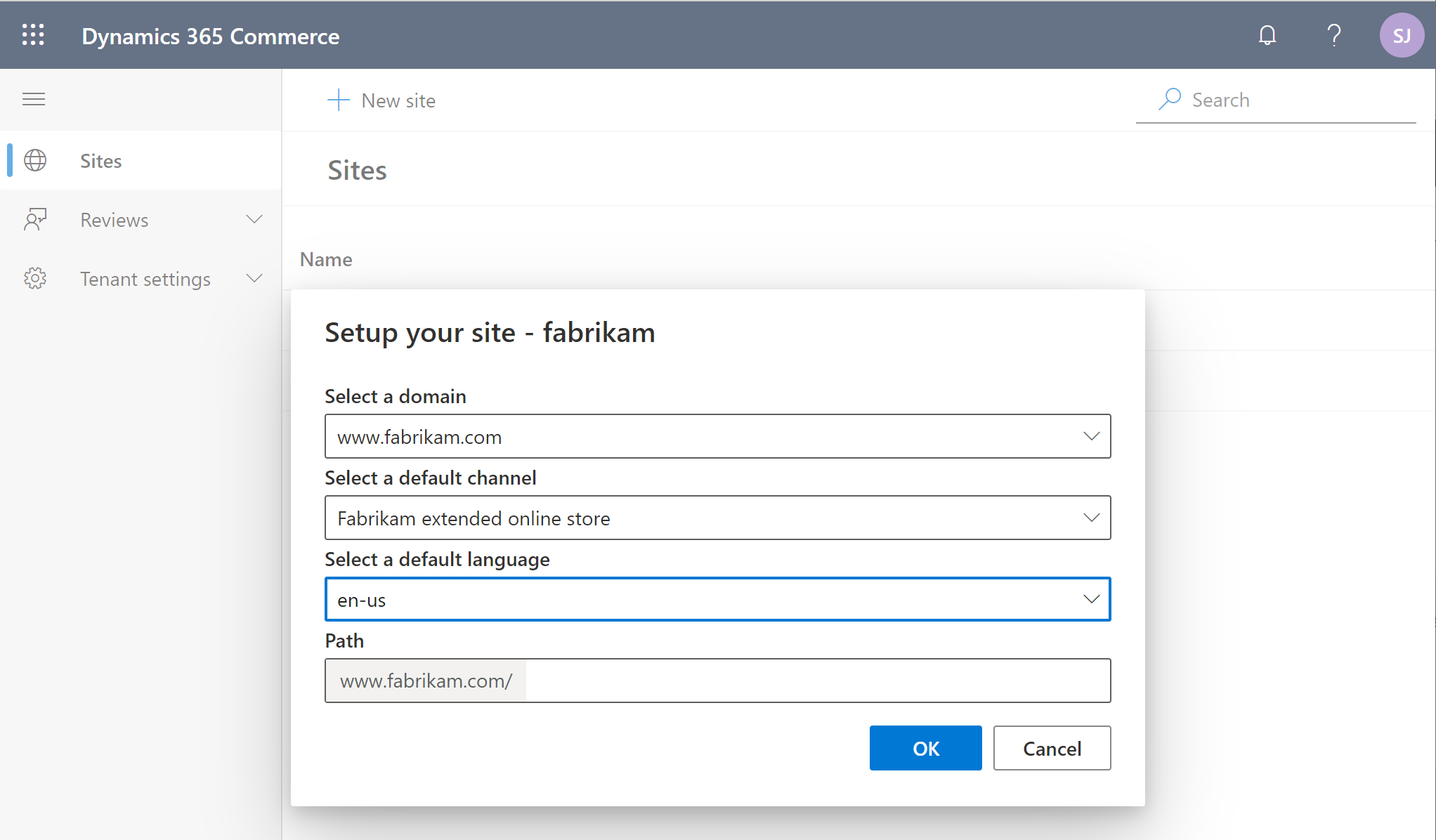Click the hamburger menu icon
Viewport: 1436px width, 840px height.
click(34, 99)
